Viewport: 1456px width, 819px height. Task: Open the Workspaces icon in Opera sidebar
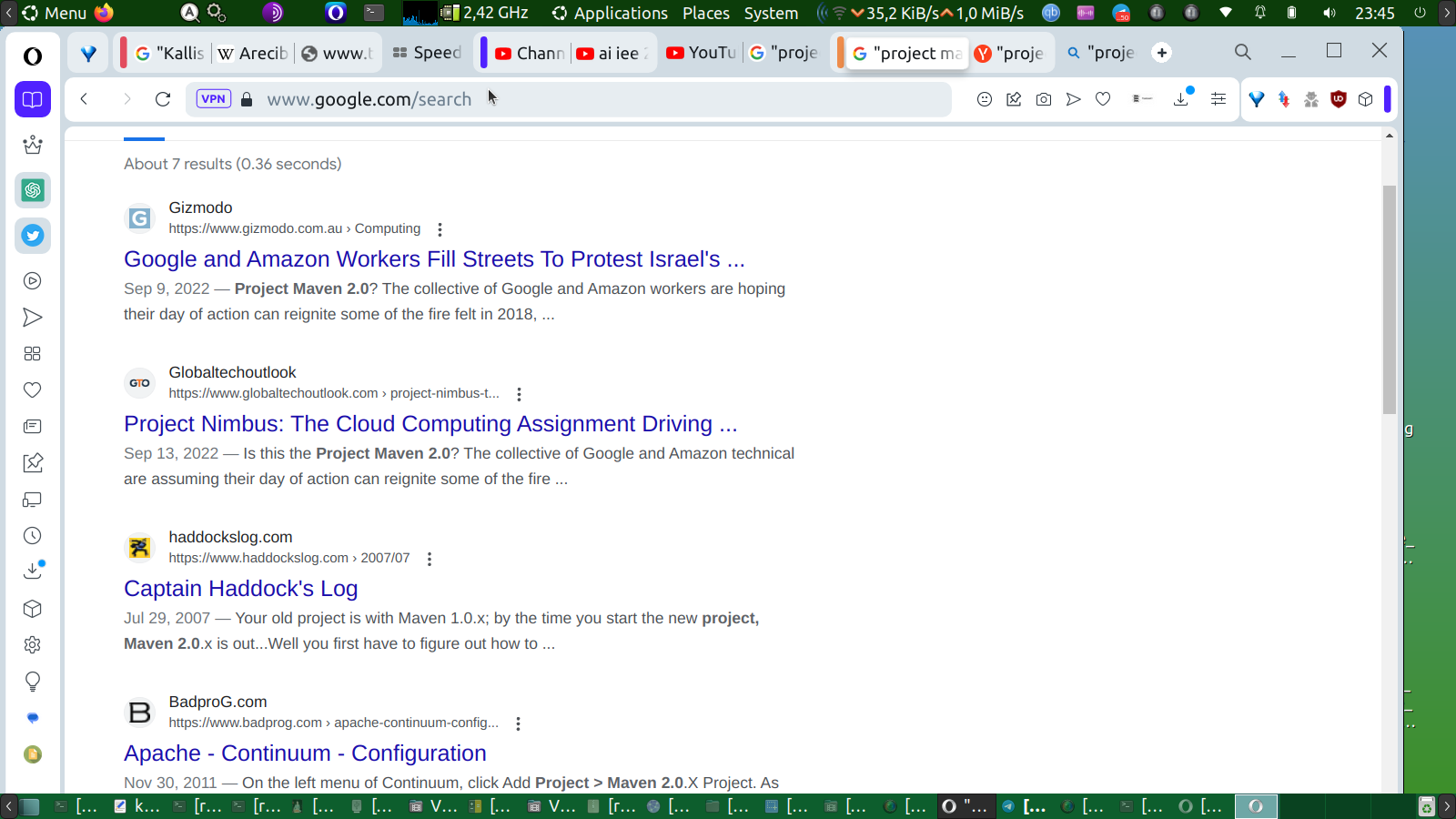(x=33, y=99)
